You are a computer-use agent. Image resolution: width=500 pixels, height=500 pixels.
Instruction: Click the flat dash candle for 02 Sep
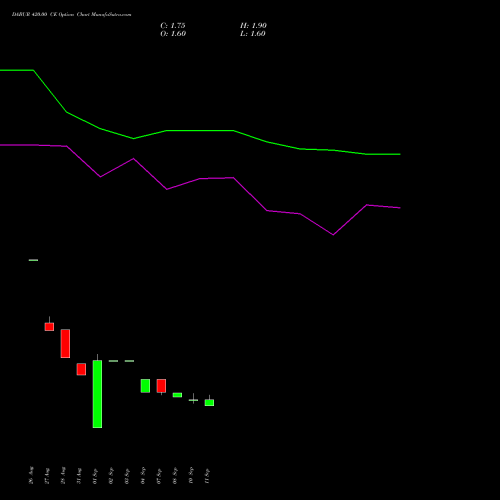pos(113,361)
